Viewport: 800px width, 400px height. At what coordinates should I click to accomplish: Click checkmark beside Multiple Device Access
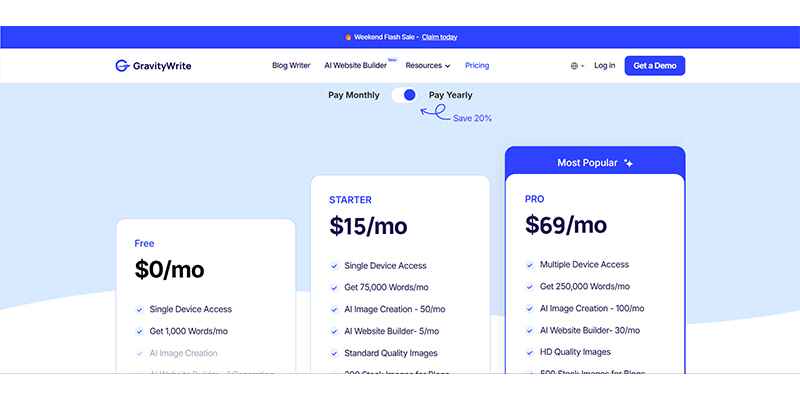pyautogui.click(x=530, y=265)
